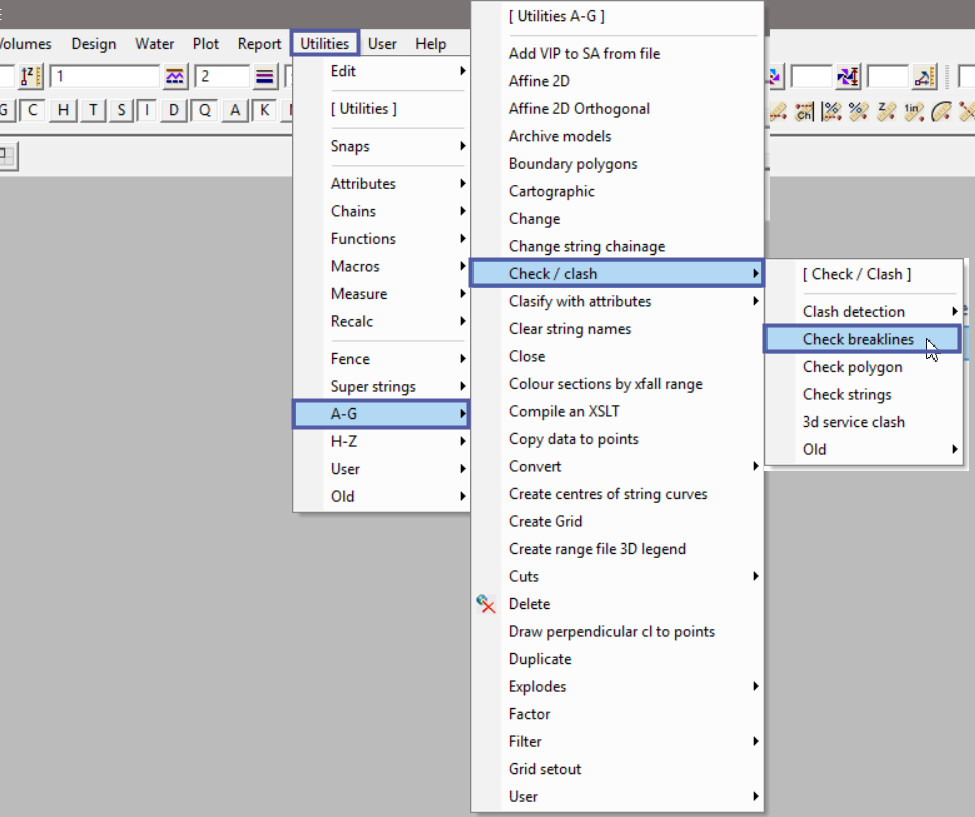
Task: Choose Create Grid
Action: (617, 521)
